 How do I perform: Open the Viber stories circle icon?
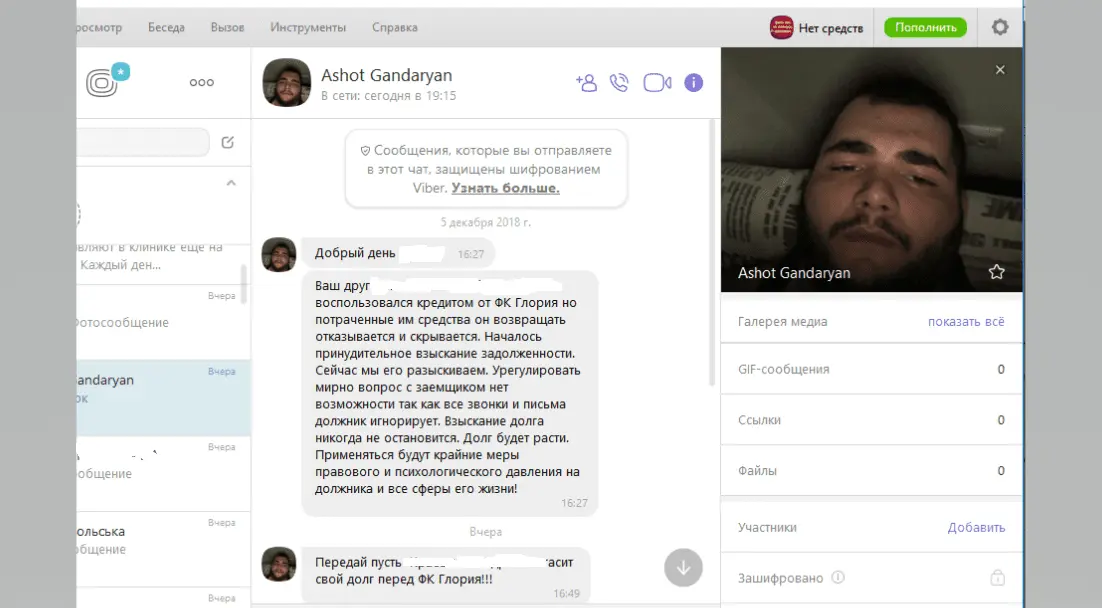coord(101,83)
